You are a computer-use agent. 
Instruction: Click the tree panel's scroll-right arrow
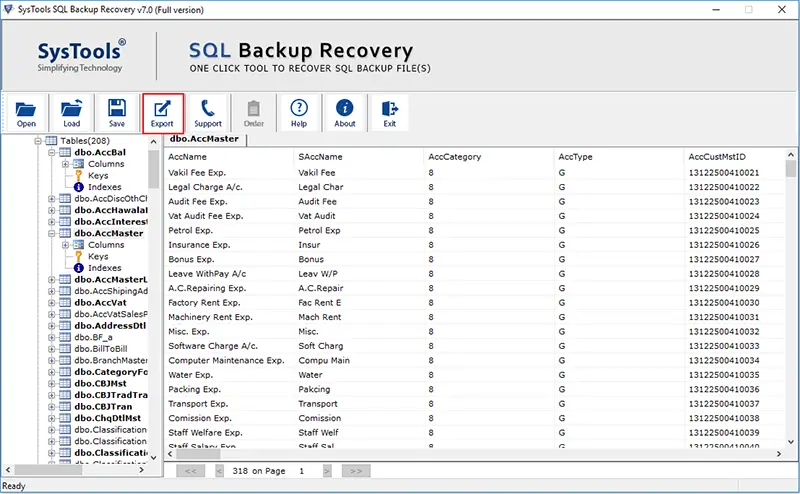click(x=141, y=470)
